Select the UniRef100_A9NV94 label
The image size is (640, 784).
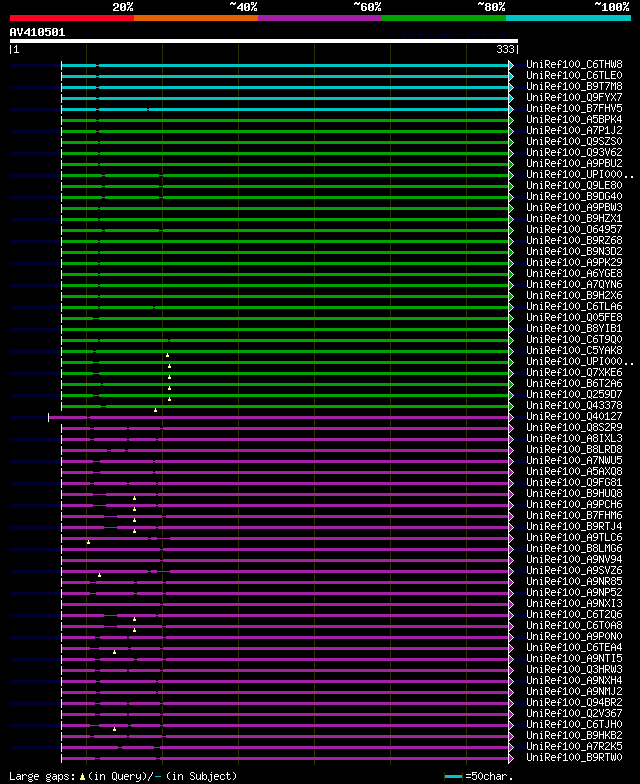[x=574, y=560]
